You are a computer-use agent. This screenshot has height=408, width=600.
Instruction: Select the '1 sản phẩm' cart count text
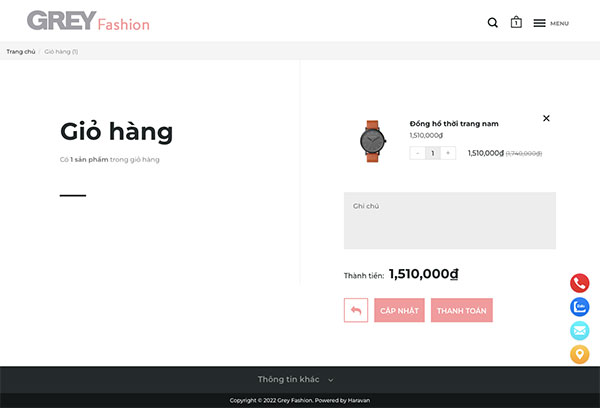[x=89, y=160]
